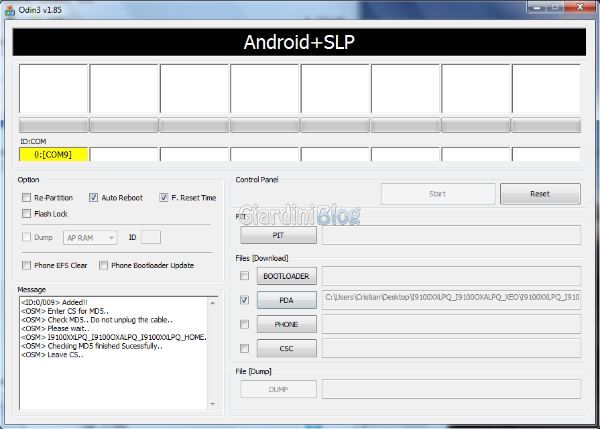This screenshot has height=429, width=600.
Task: Click the File [Dump] path field
Action: tap(451, 389)
